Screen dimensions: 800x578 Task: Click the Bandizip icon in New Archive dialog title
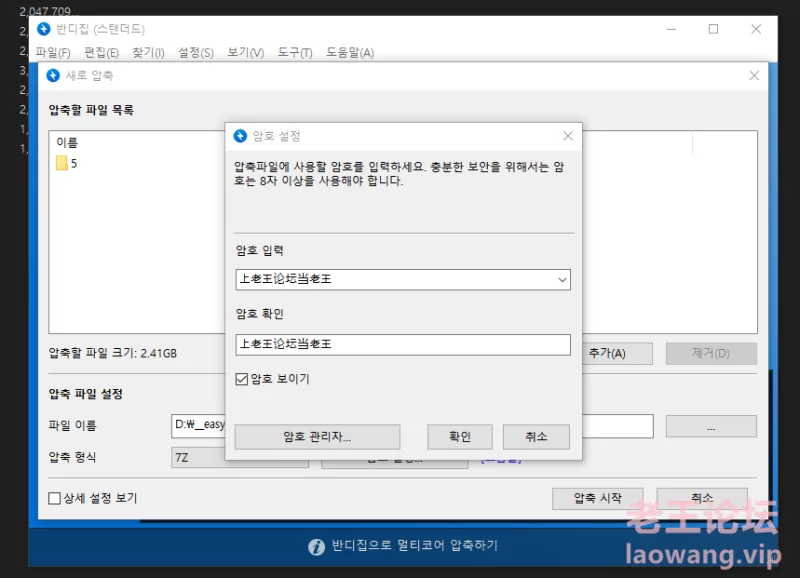point(53,76)
